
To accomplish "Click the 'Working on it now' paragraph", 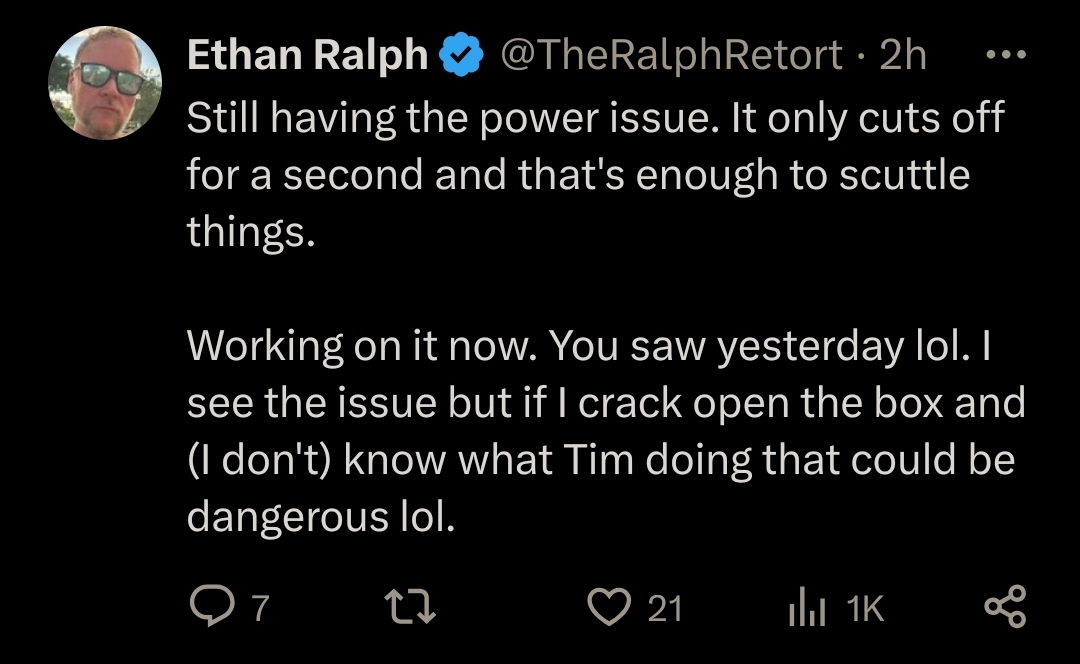I will tap(606, 431).
